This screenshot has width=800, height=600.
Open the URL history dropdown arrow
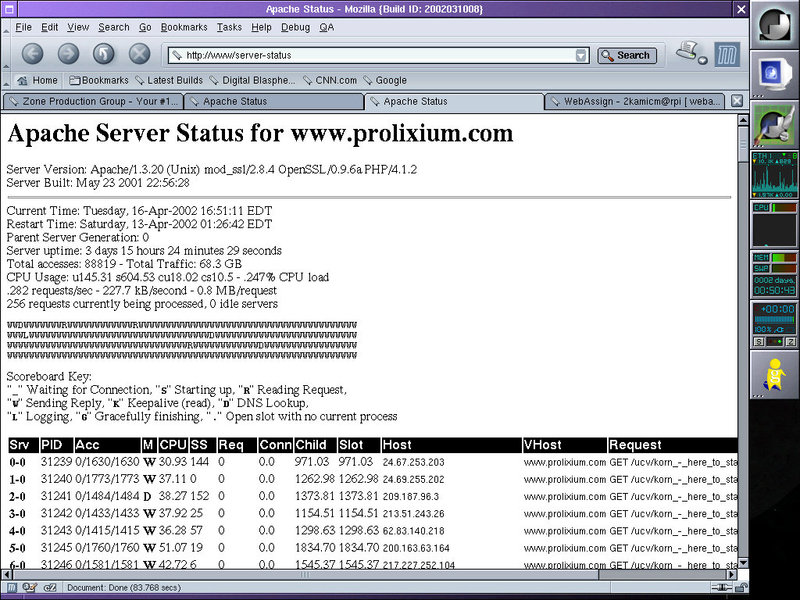pyautogui.click(x=581, y=55)
